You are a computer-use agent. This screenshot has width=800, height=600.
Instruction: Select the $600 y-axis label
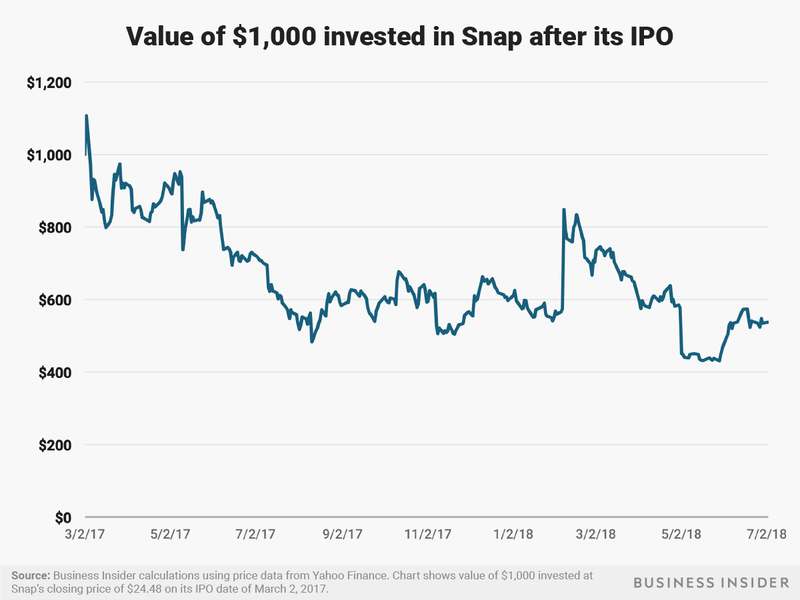point(55,300)
